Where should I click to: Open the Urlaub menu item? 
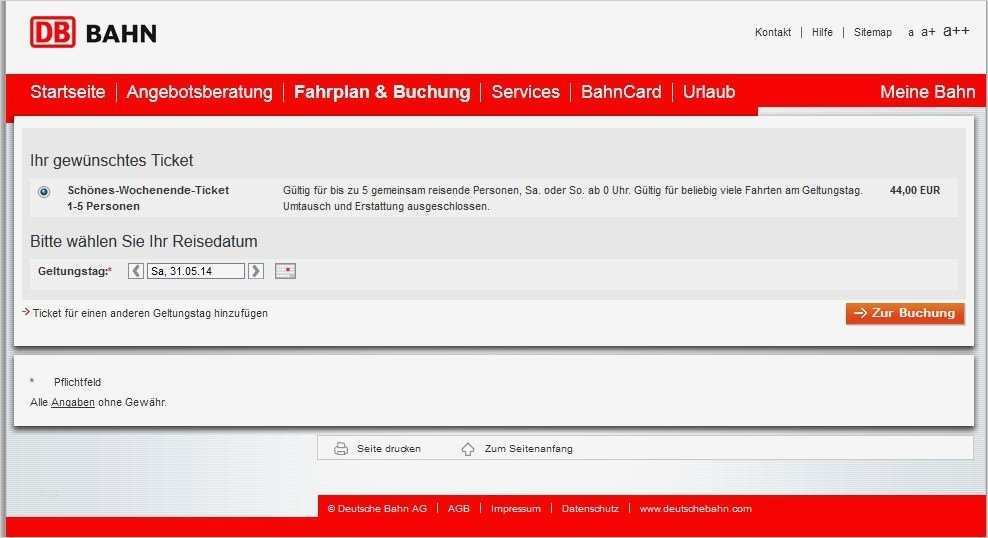pyautogui.click(x=709, y=92)
